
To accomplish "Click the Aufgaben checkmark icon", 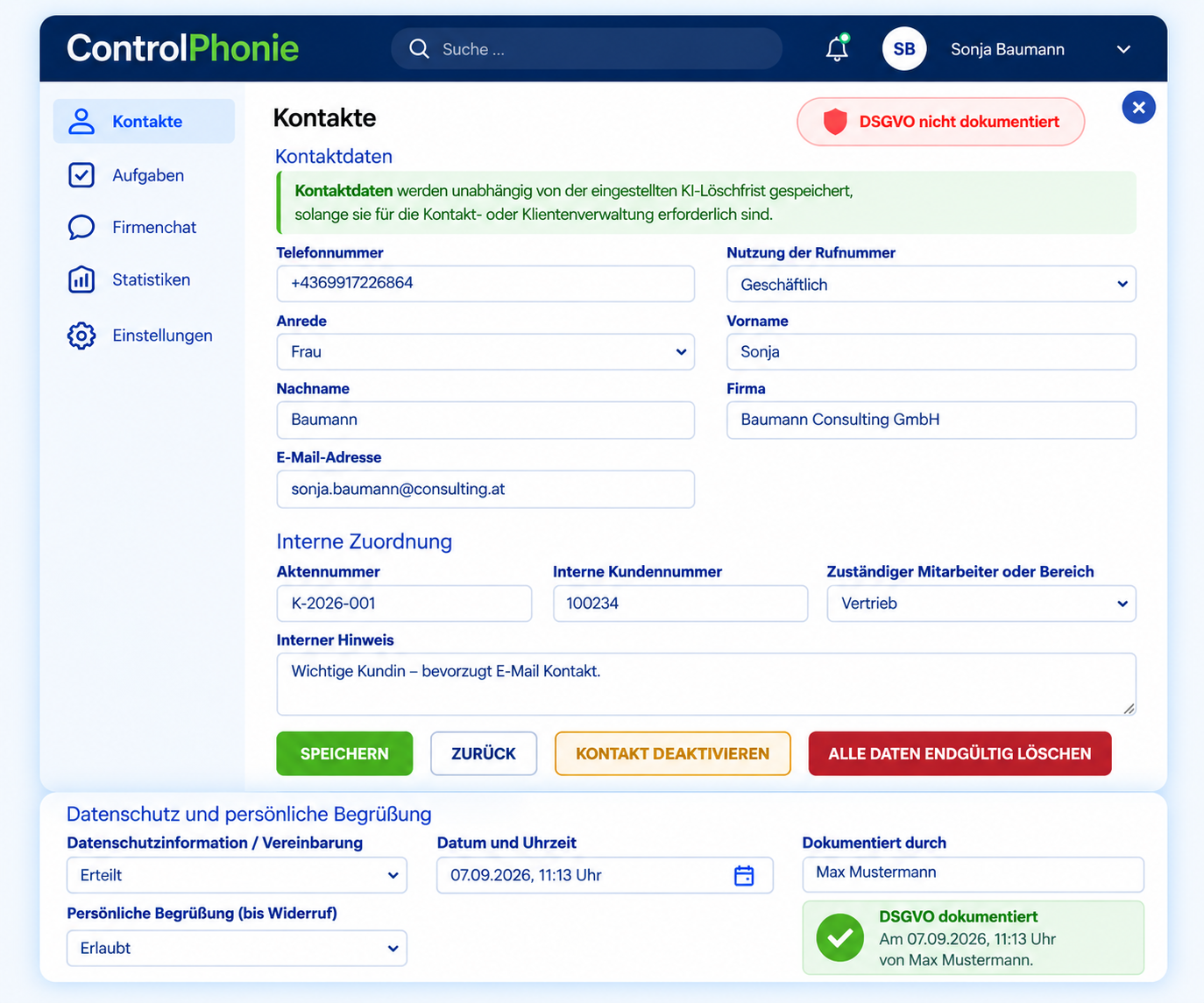I will tap(81, 175).
